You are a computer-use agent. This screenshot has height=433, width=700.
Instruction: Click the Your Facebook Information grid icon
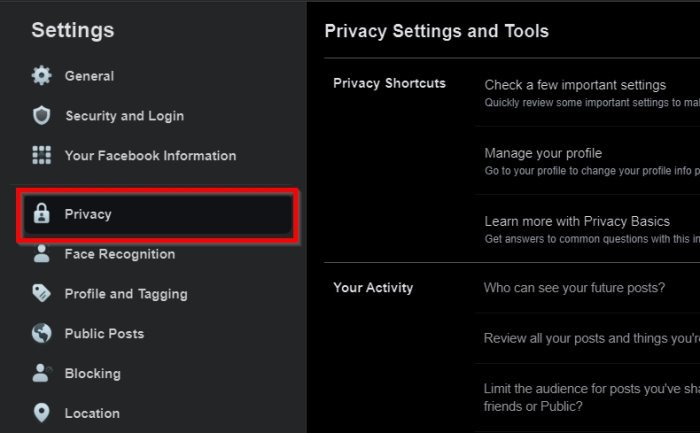(41, 156)
